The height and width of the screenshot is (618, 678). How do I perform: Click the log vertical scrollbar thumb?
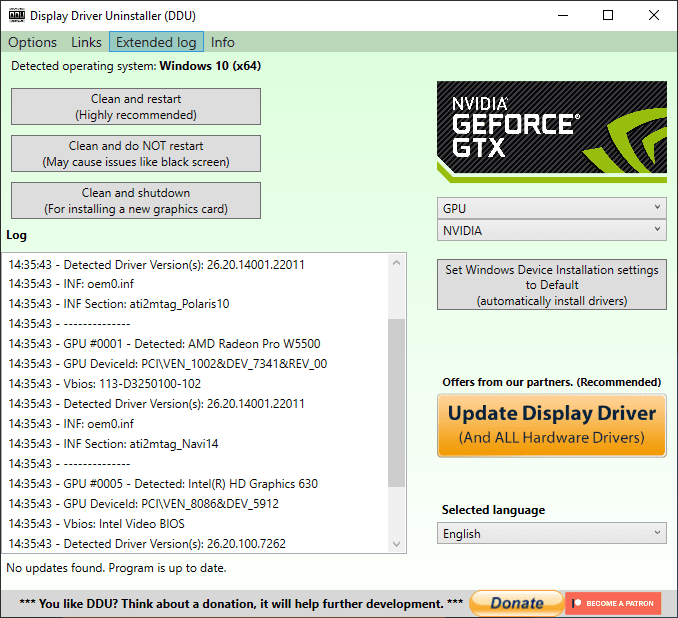397,403
